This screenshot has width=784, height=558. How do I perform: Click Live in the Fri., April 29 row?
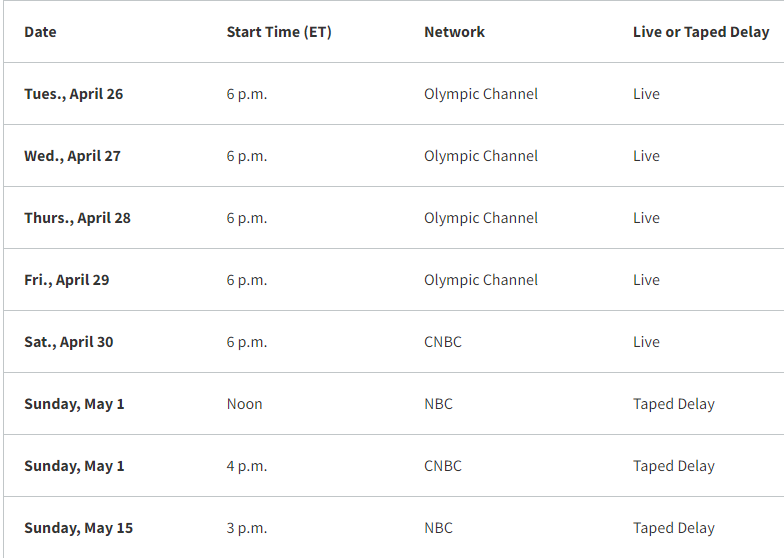(646, 280)
